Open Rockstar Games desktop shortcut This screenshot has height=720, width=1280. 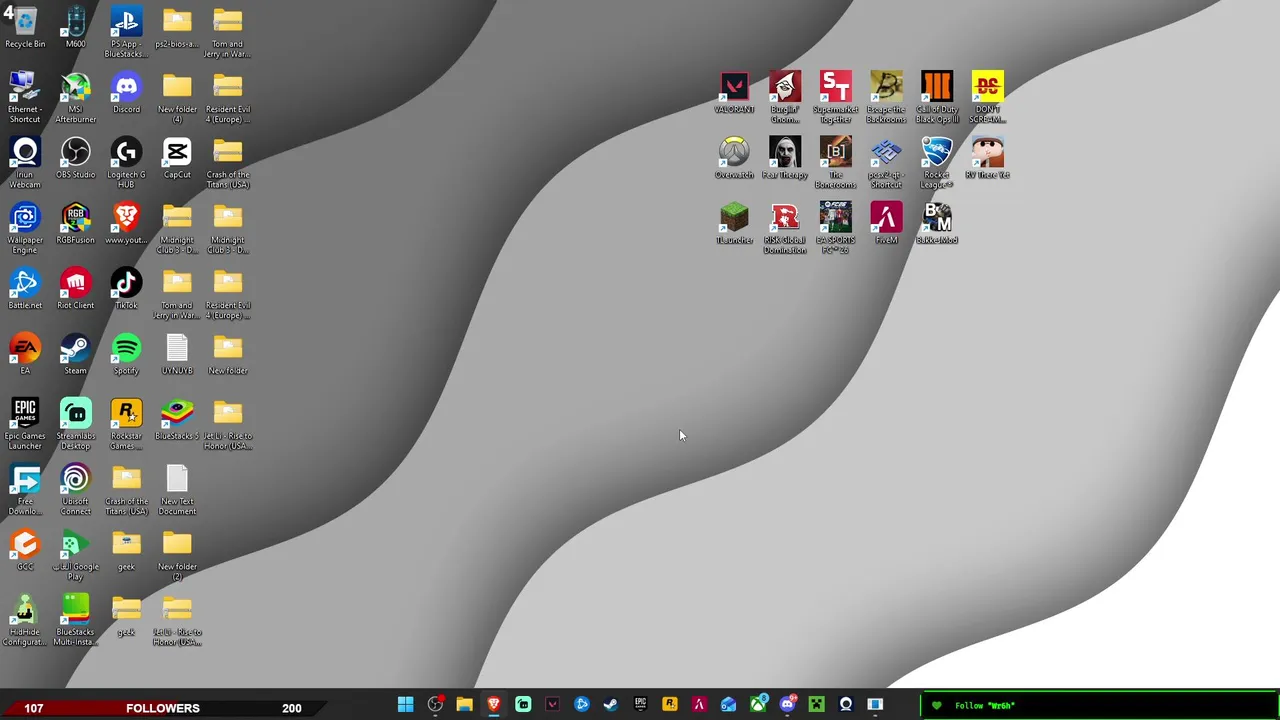pyautogui.click(x=126, y=425)
